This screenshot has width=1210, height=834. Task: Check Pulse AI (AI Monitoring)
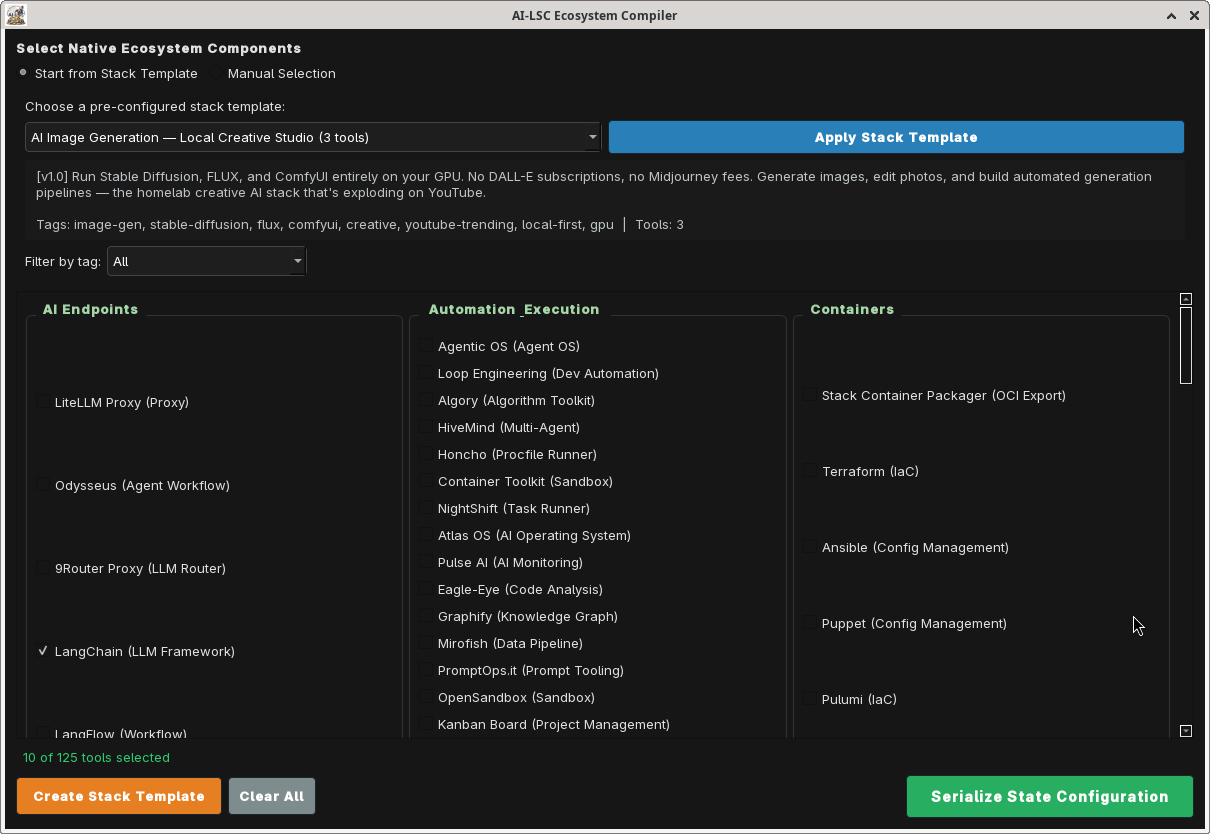501,563
